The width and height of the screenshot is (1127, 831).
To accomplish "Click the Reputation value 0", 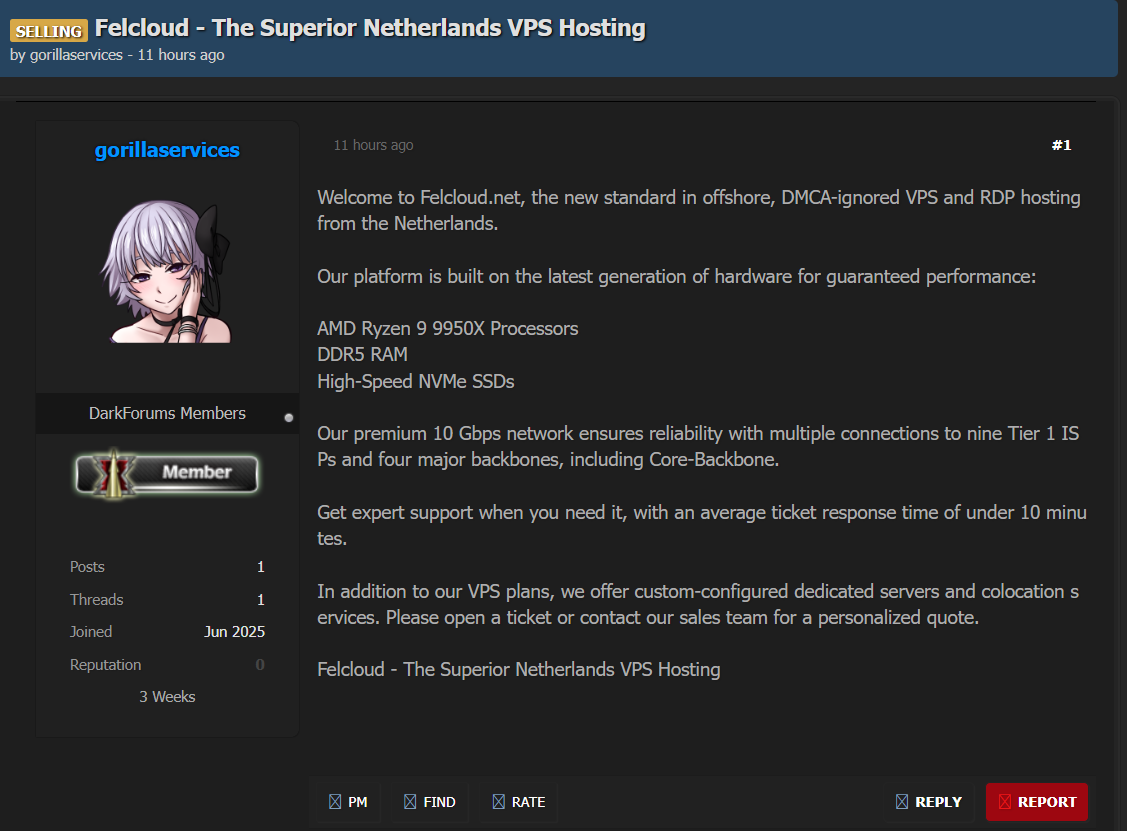I will (260, 665).
